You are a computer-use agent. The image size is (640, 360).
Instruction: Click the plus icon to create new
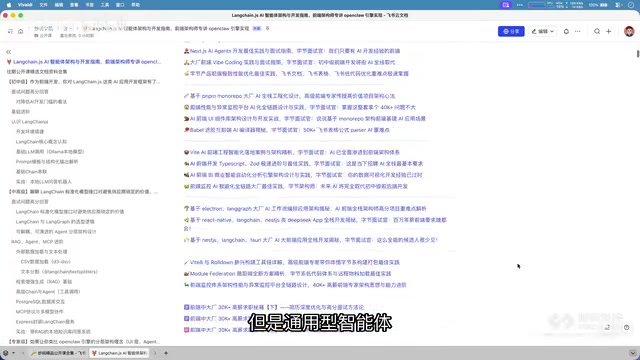[x=609, y=31]
